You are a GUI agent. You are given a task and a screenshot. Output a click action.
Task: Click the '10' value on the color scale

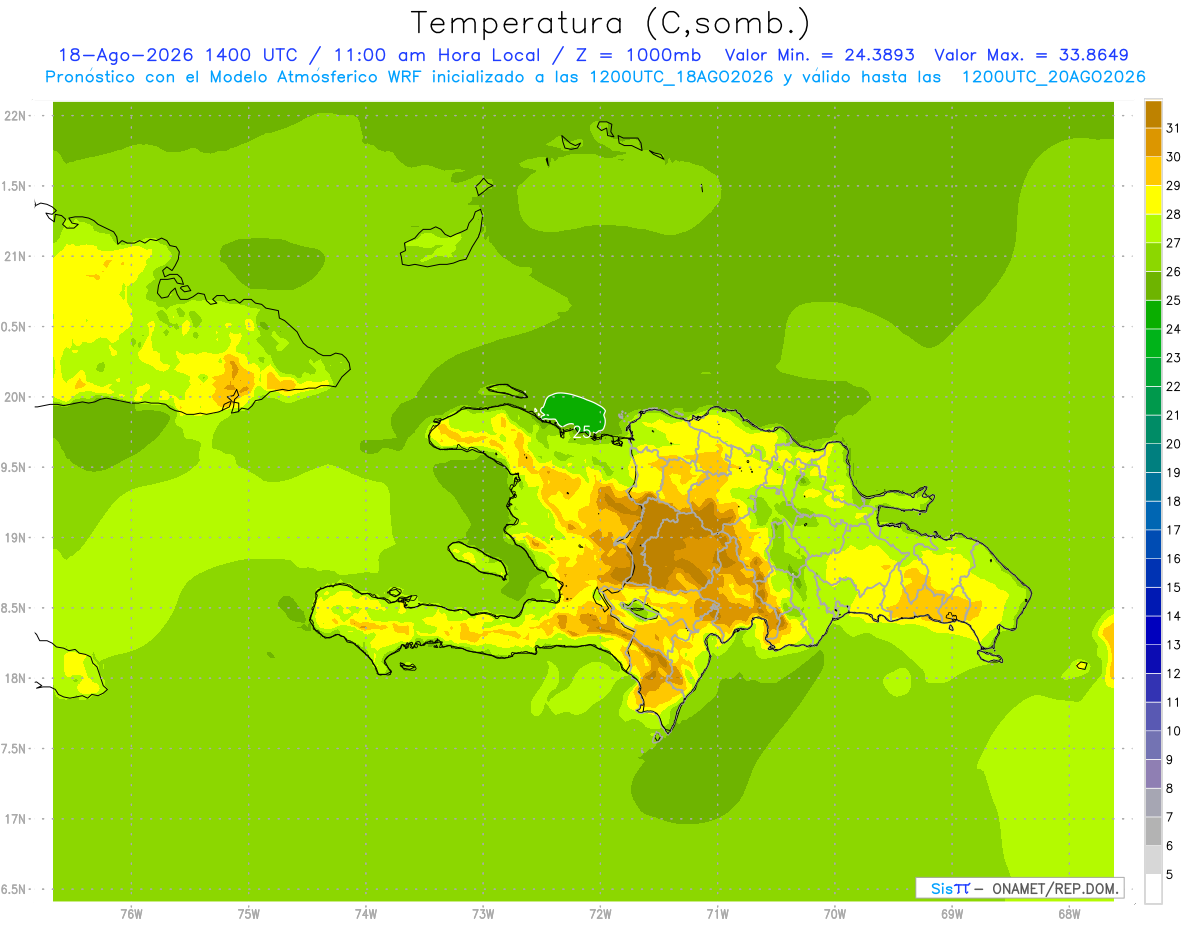tap(1174, 731)
